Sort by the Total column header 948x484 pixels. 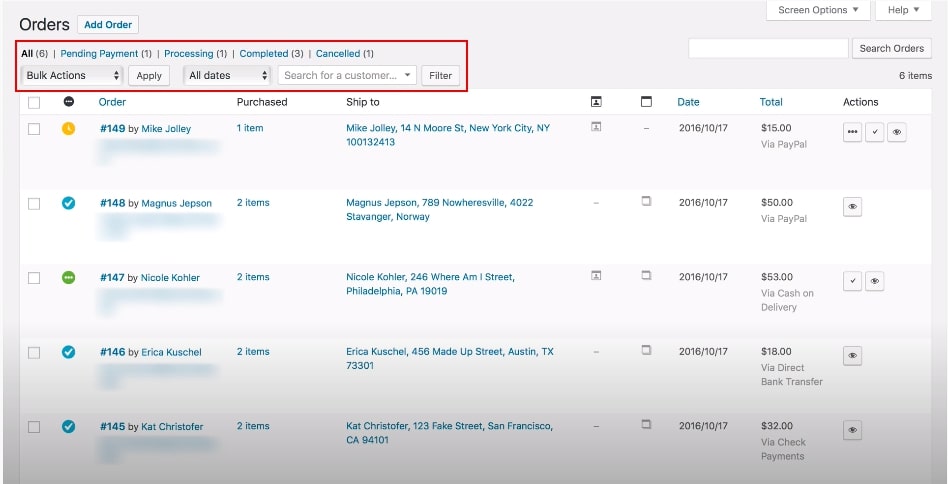pos(771,102)
